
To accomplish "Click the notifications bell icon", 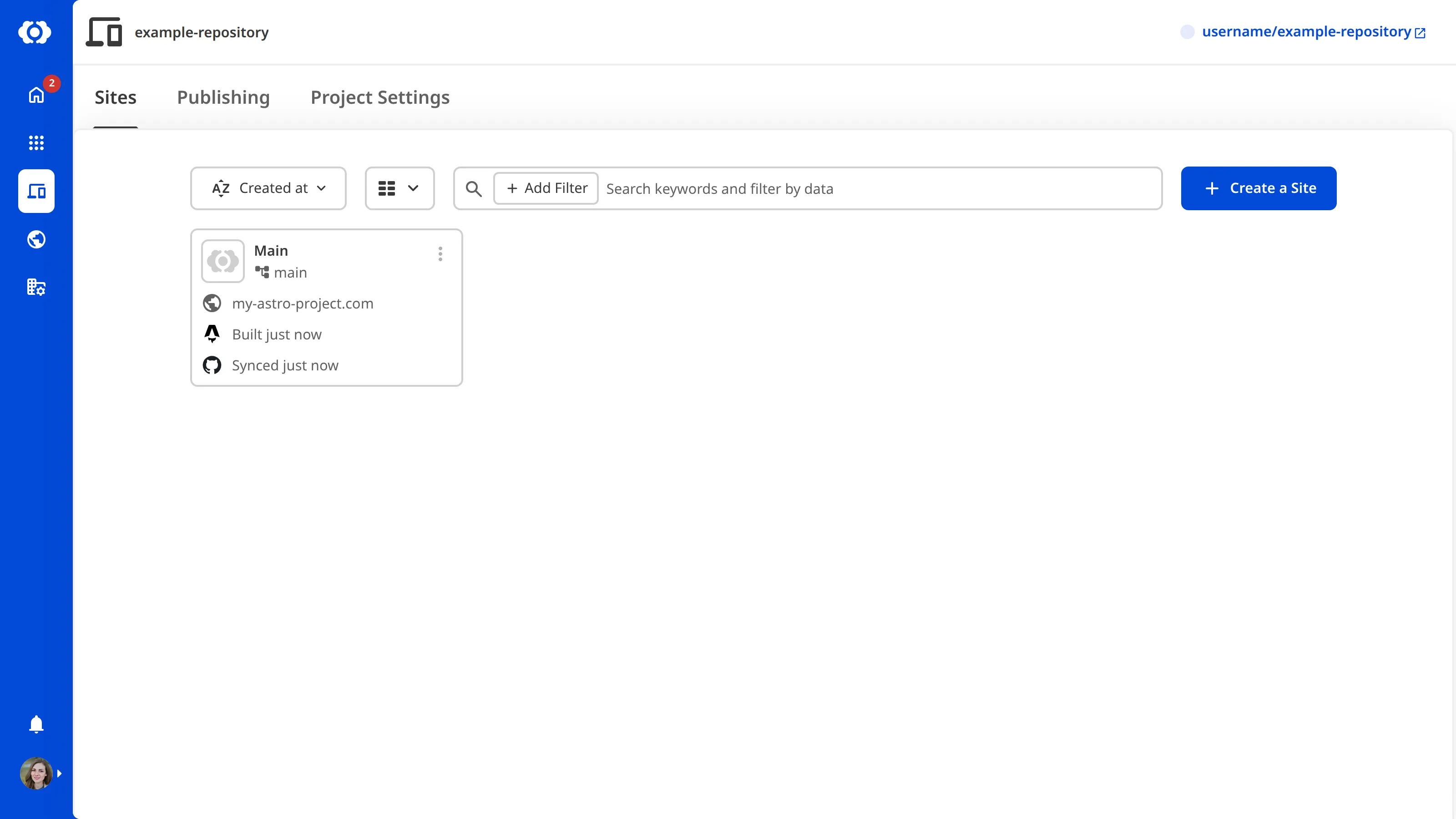I will [x=35, y=724].
